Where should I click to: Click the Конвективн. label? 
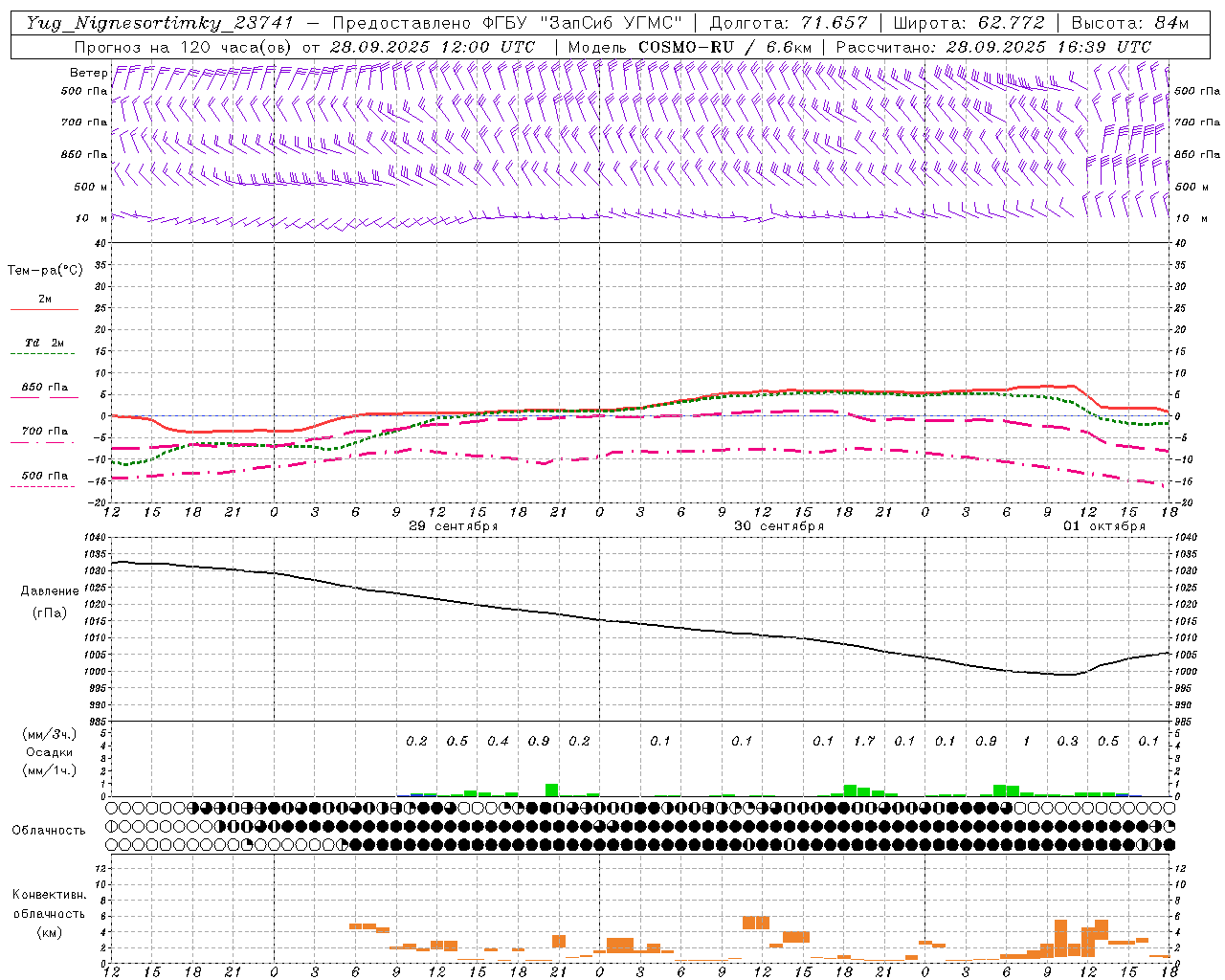49,895
